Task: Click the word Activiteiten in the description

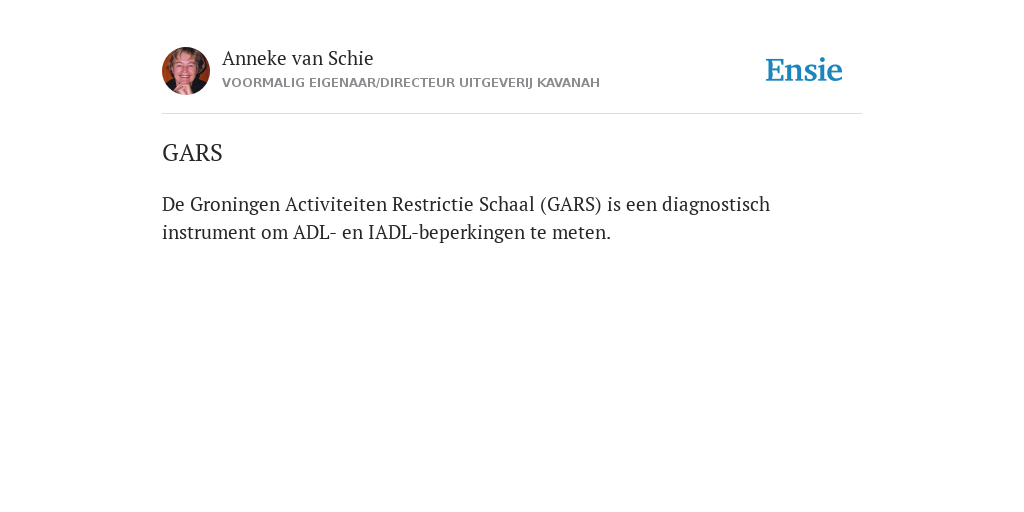Action: click(336, 204)
